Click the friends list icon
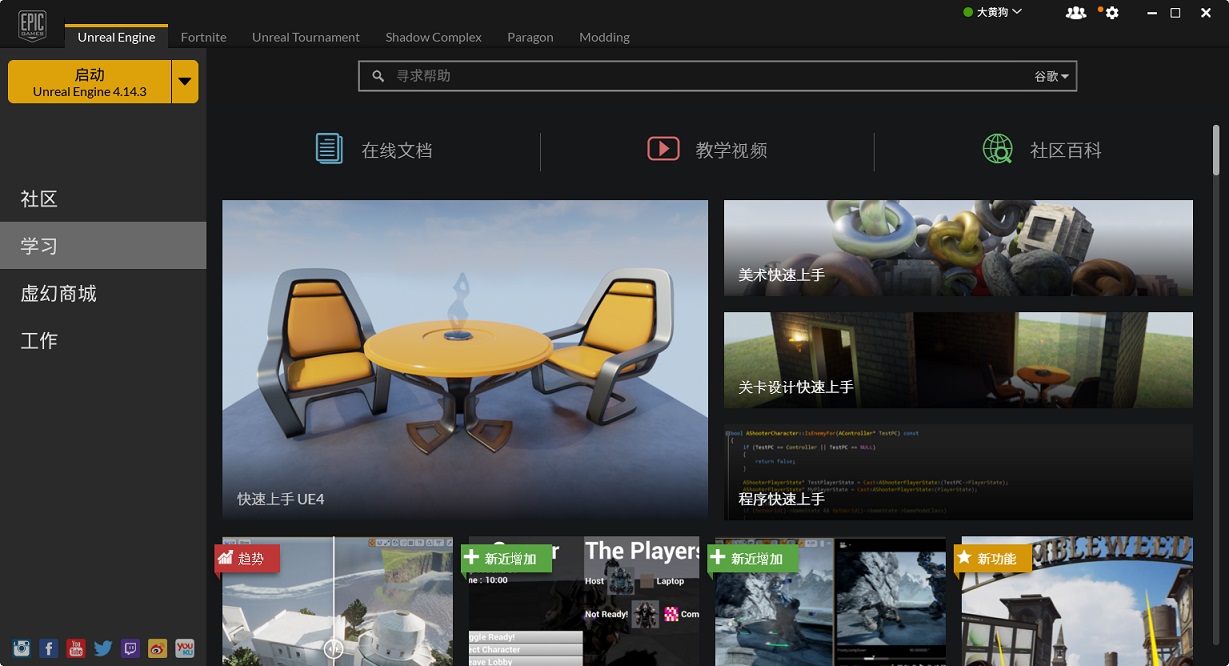 click(x=1076, y=13)
